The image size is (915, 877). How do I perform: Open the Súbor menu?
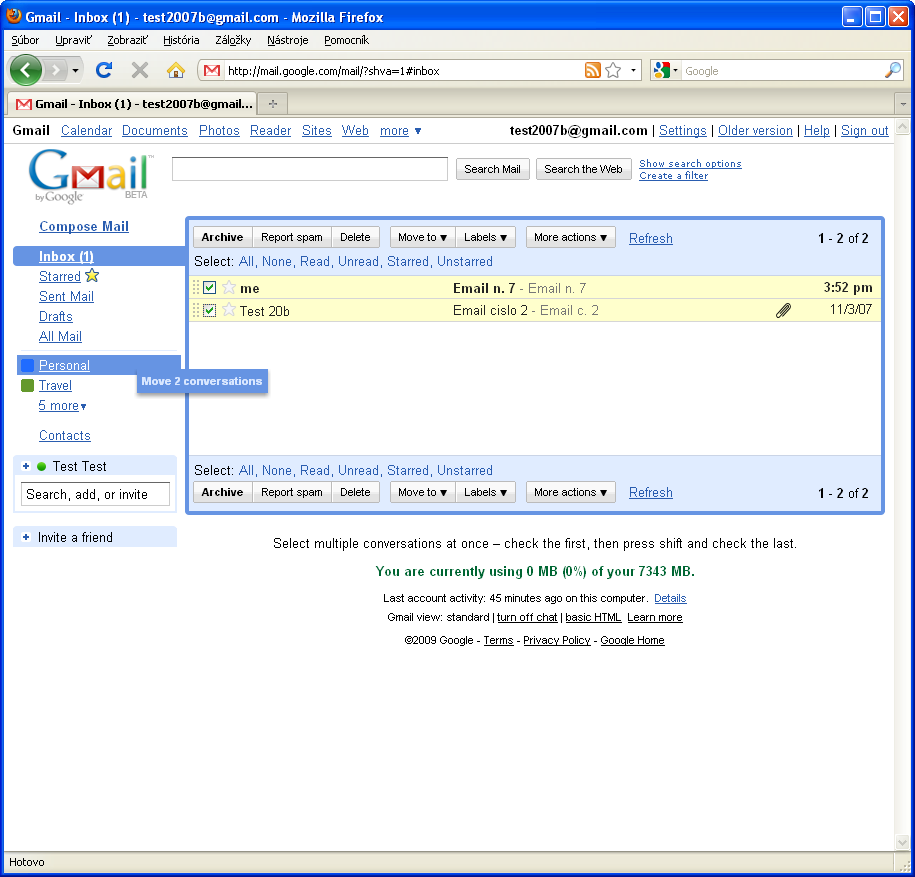point(25,40)
